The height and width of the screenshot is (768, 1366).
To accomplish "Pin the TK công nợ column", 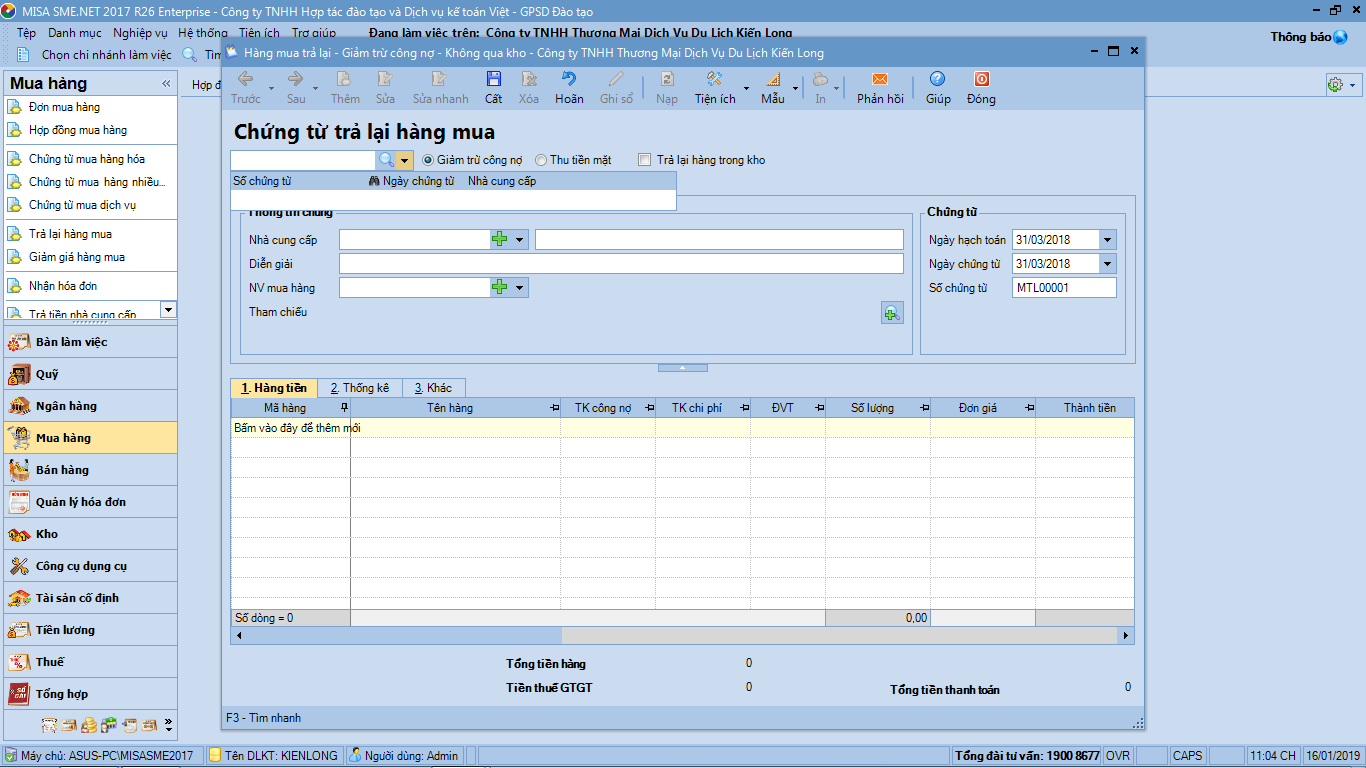I will (650, 408).
